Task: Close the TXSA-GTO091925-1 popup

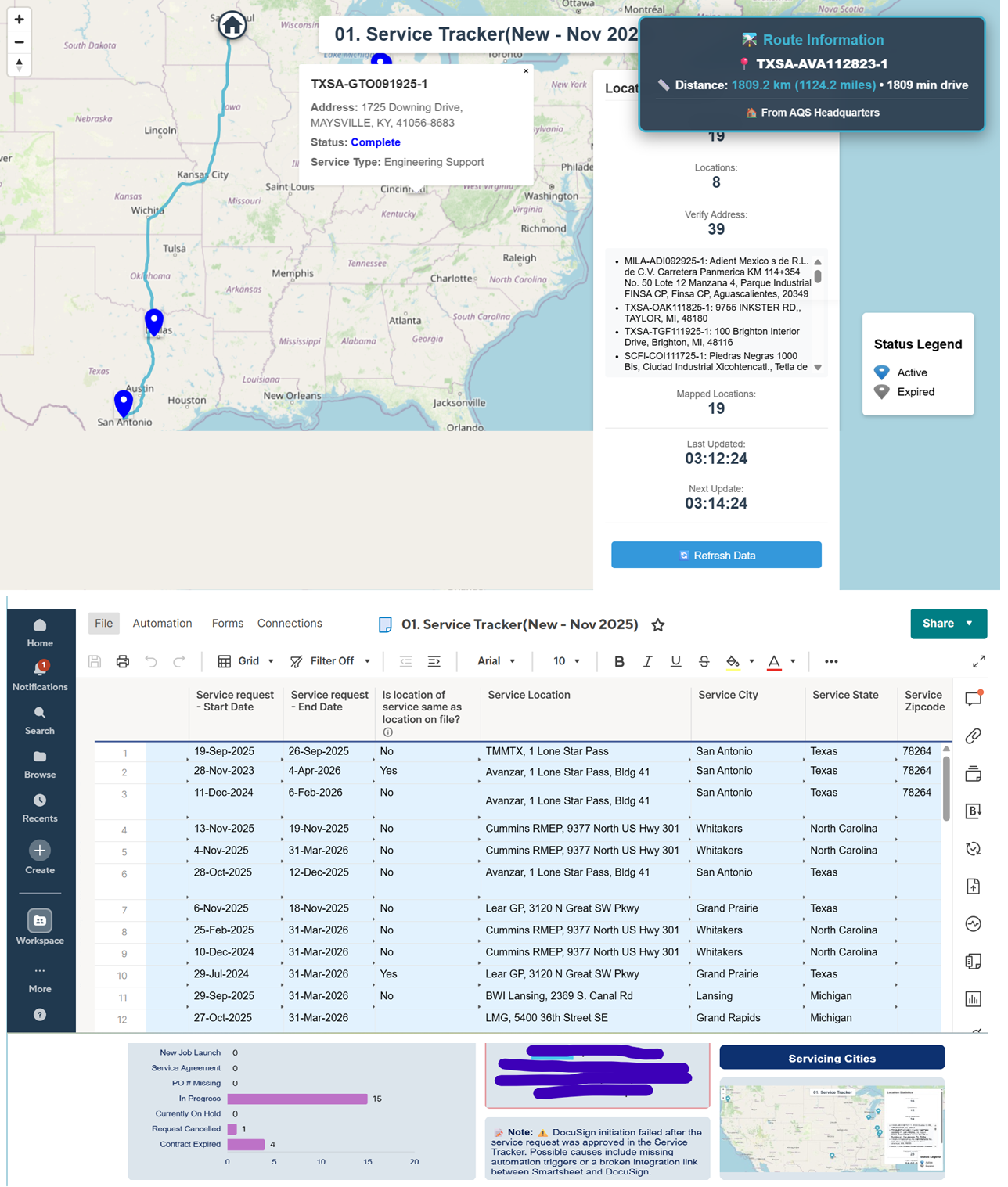Action: (x=526, y=70)
